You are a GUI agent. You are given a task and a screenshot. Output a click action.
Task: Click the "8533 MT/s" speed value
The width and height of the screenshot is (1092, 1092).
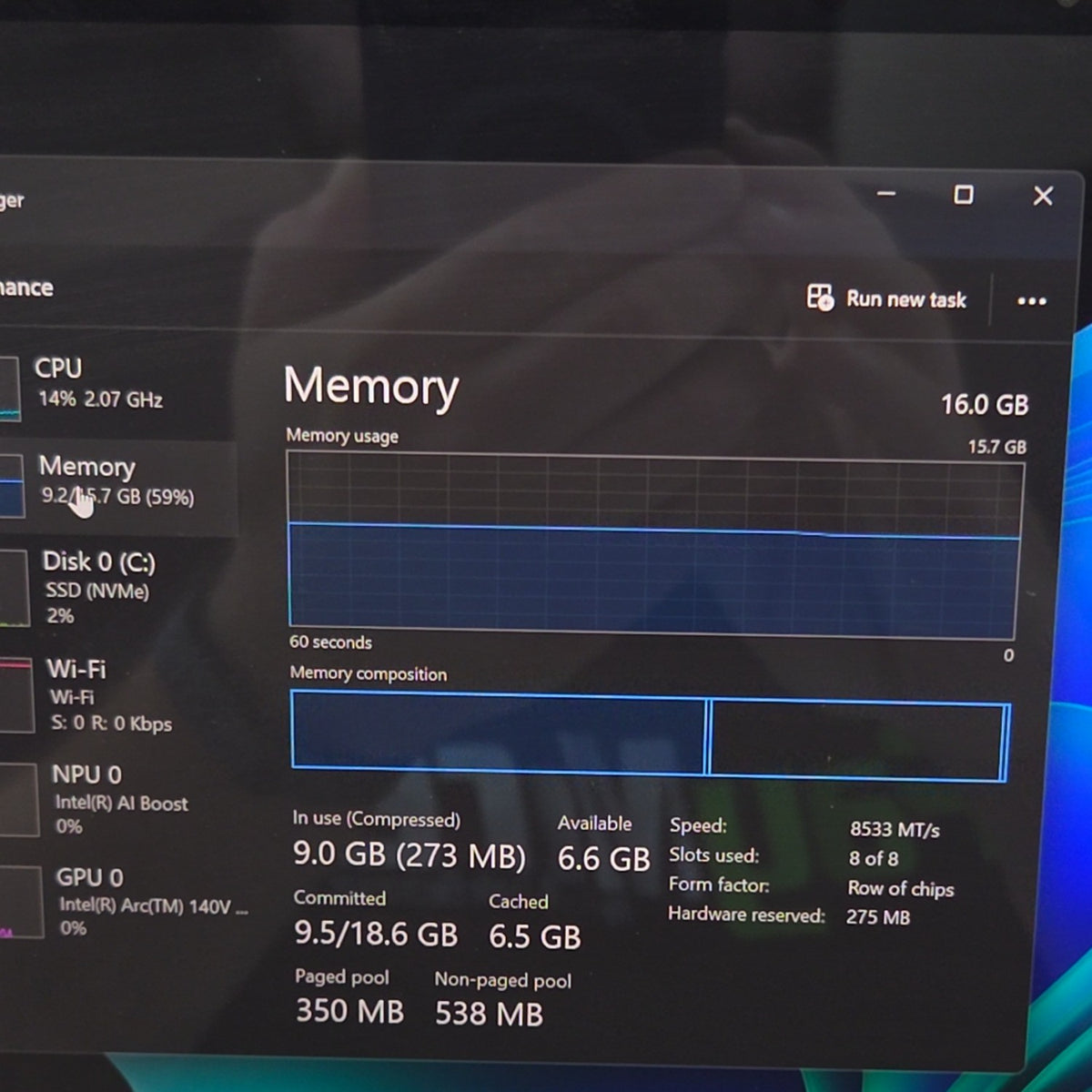[x=895, y=829]
